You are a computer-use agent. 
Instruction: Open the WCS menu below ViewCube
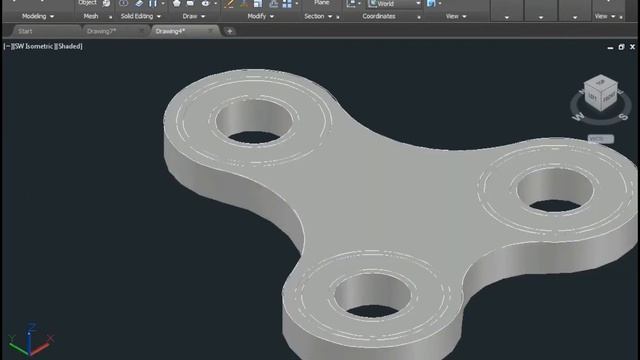[x=601, y=139]
